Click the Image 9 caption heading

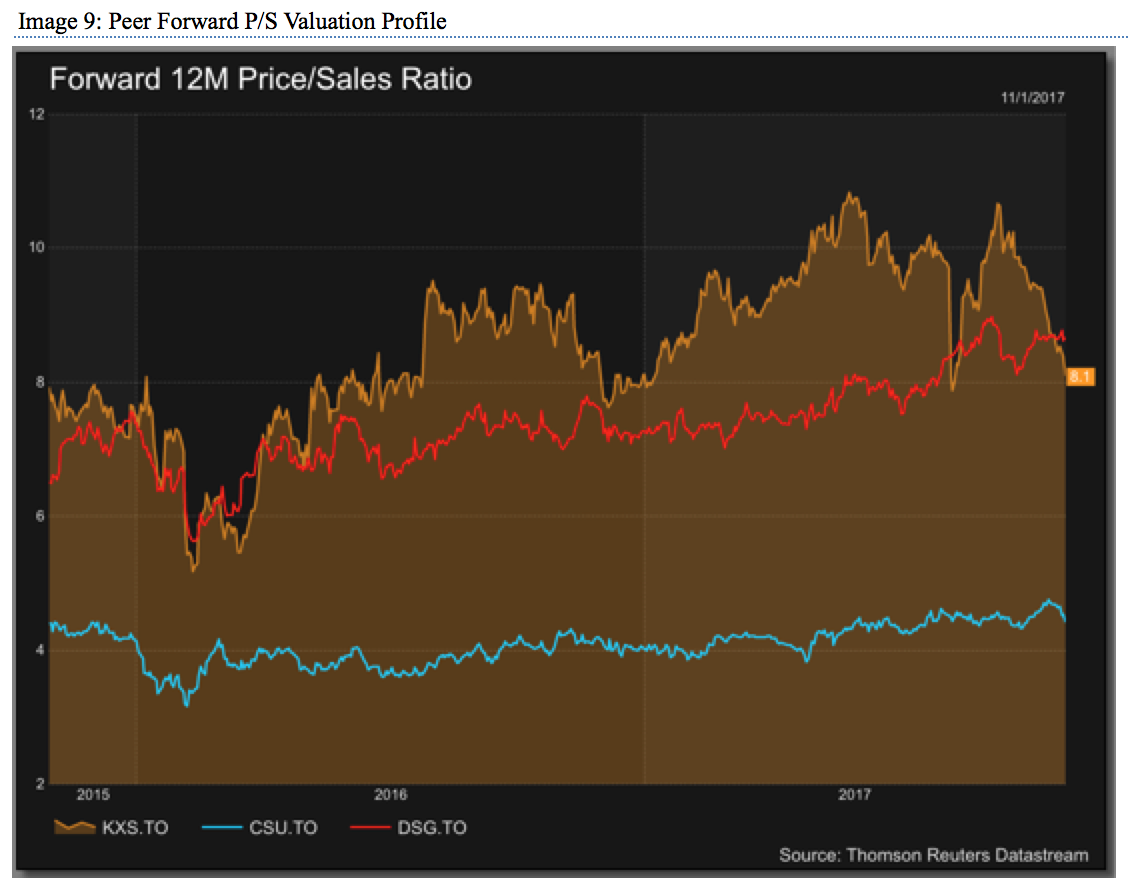tap(232, 20)
